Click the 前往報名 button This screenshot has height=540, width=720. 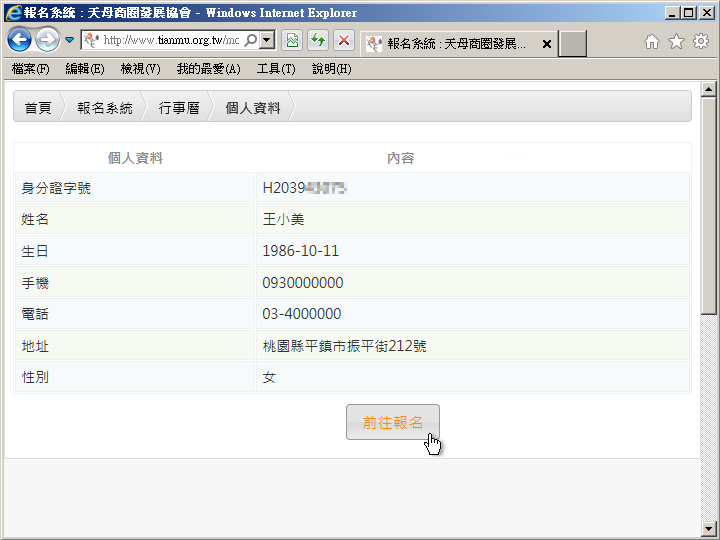pos(392,422)
